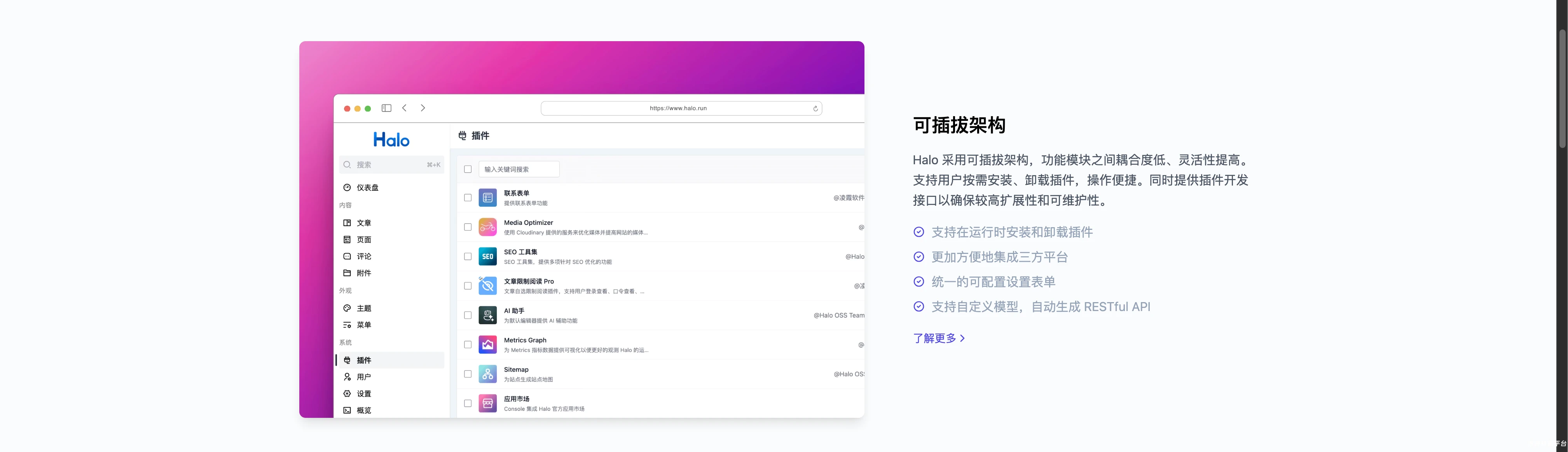Click the Metrics Graph plugin thumbnail
This screenshot has width=1568, height=452.
(x=487, y=344)
